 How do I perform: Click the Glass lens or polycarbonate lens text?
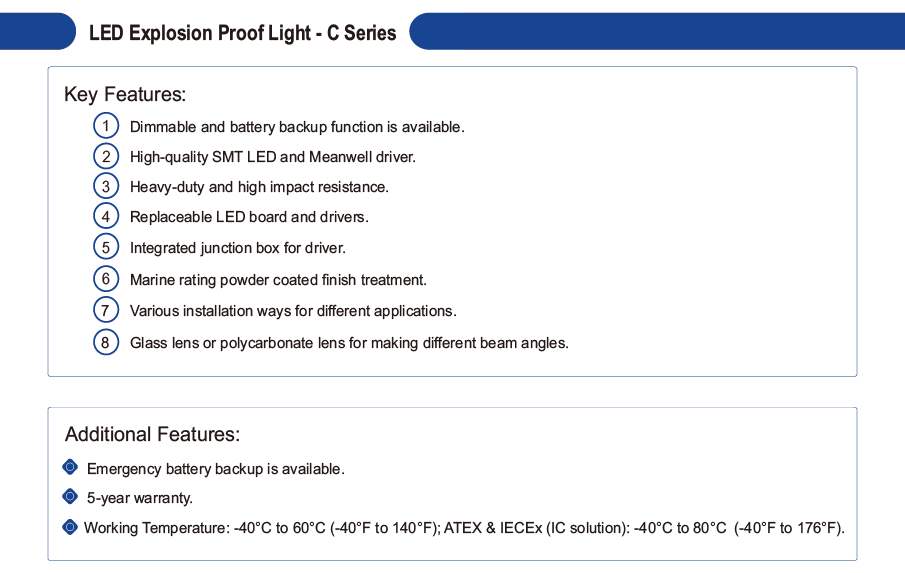coord(349,343)
